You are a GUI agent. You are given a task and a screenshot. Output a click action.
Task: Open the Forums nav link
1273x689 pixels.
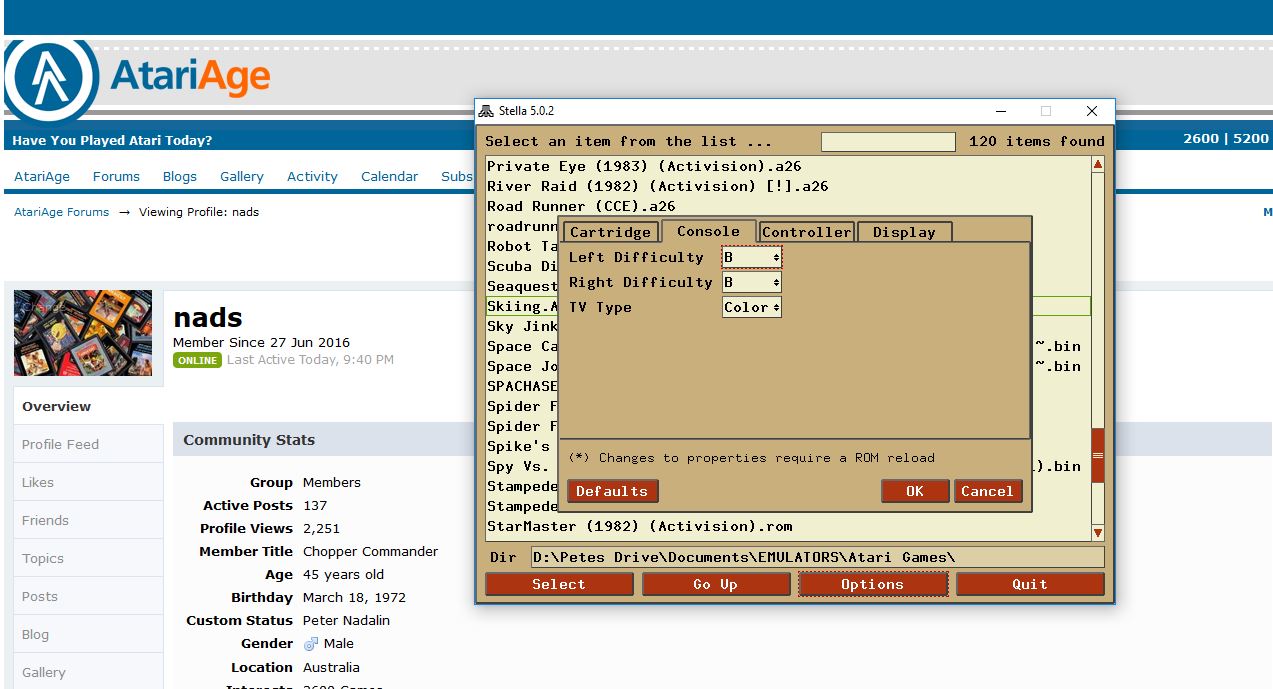(x=116, y=176)
